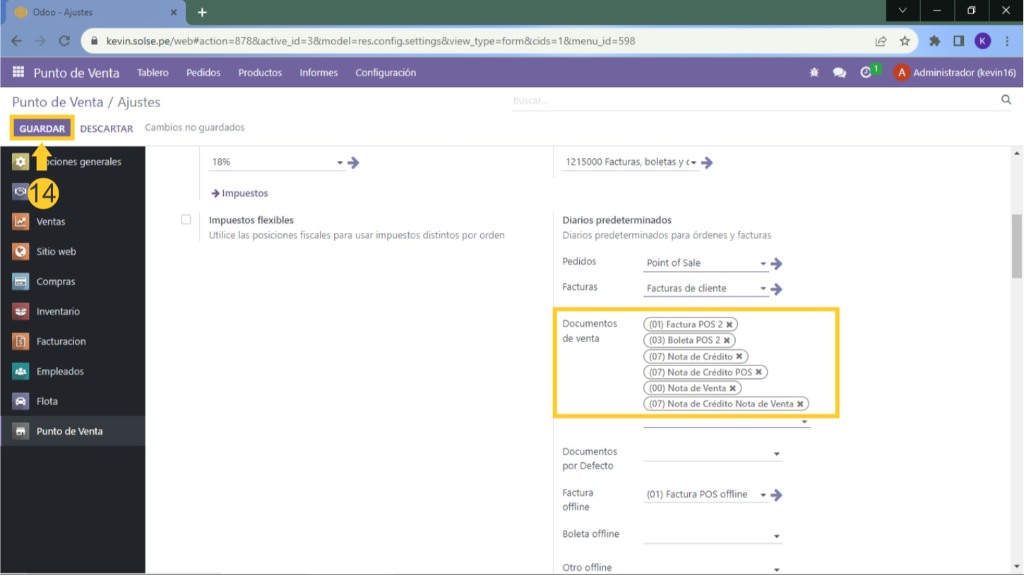This screenshot has height=575, width=1024.
Task: Open the activities clock icon
Action: [866, 73]
